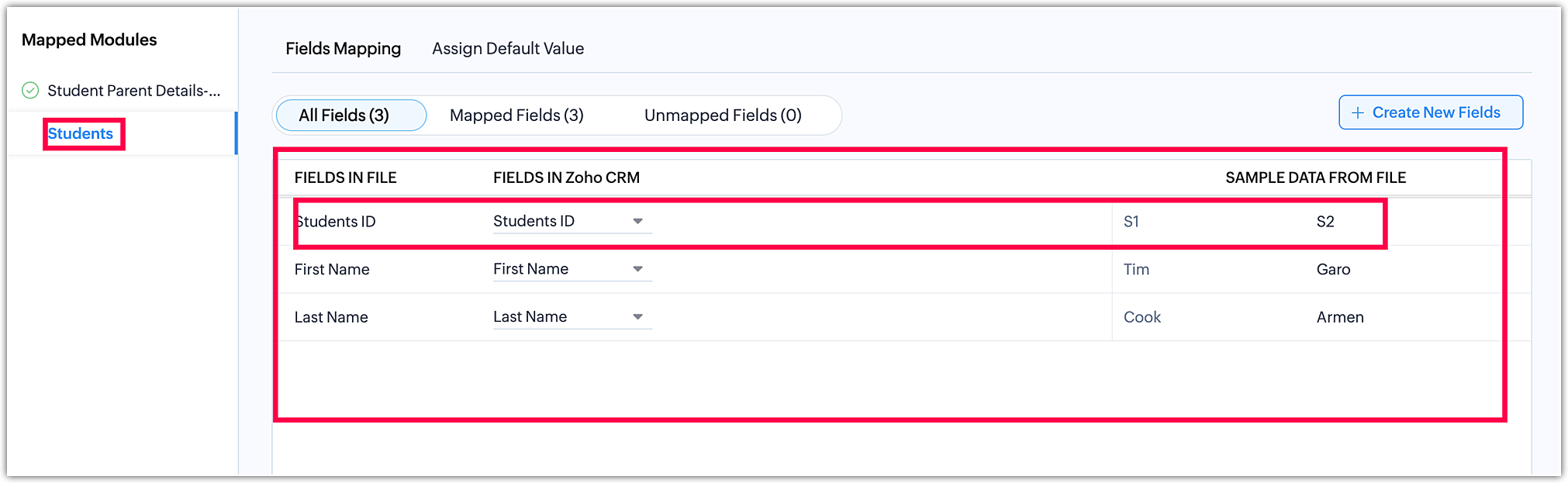Click the SAMPLE DATA FROM FILE header
The height and width of the screenshot is (483, 1568).
(x=1315, y=178)
